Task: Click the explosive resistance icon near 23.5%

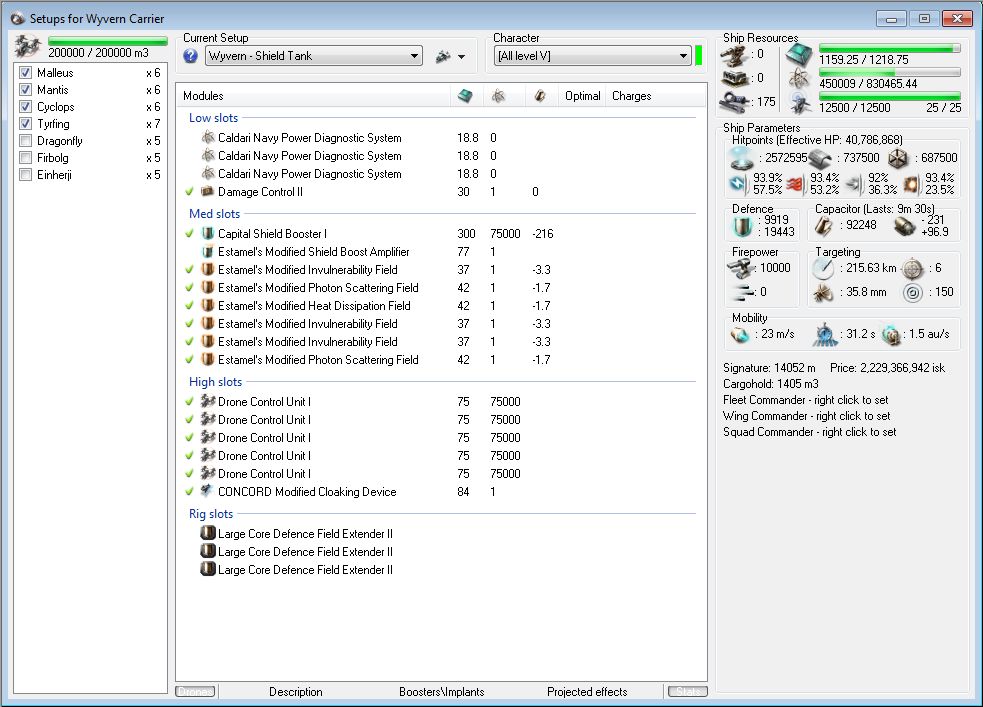Action: 911,184
